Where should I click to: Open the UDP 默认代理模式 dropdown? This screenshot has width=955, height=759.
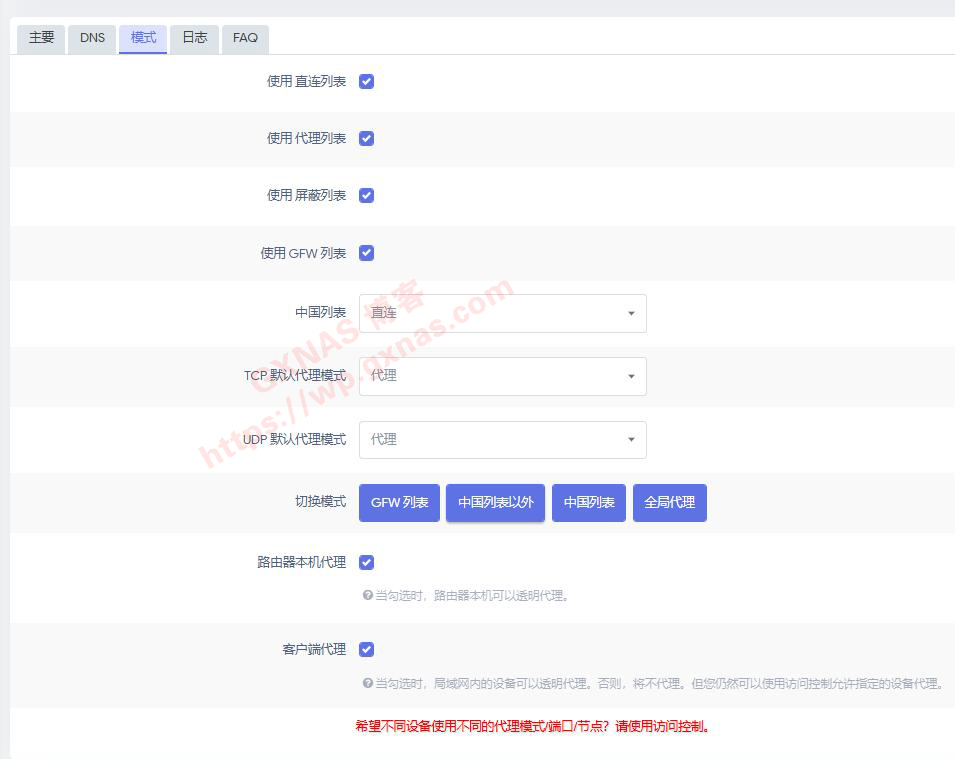[502, 439]
